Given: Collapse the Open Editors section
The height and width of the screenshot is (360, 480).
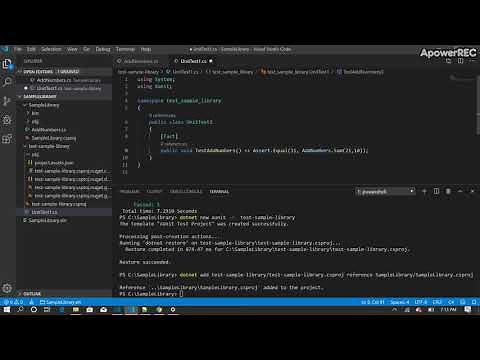Looking at the screenshot, I should tap(64, 72).
